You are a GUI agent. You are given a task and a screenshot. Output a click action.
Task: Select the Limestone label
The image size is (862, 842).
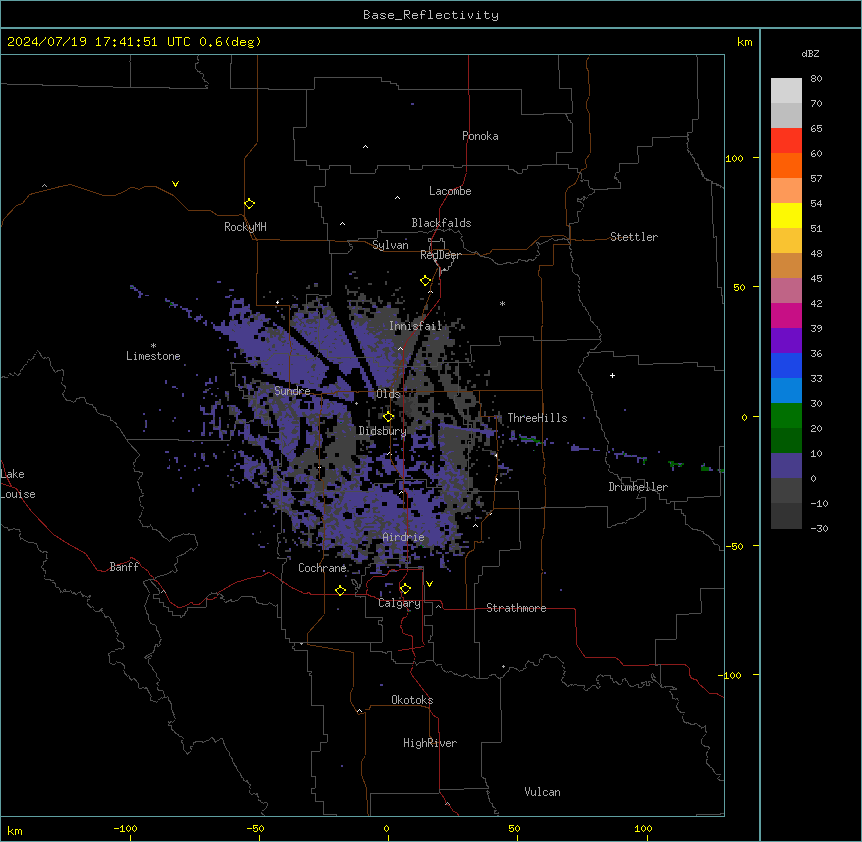153,356
